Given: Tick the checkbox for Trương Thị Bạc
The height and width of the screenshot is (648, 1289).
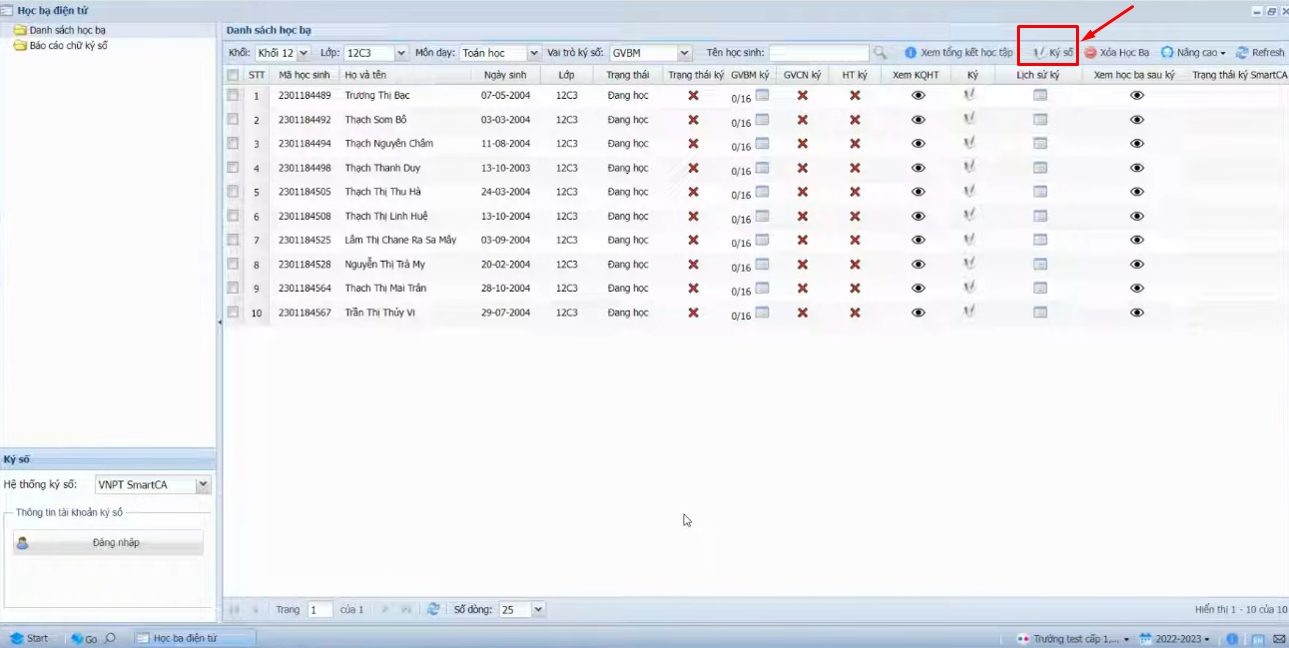Looking at the screenshot, I should pyautogui.click(x=233, y=96).
